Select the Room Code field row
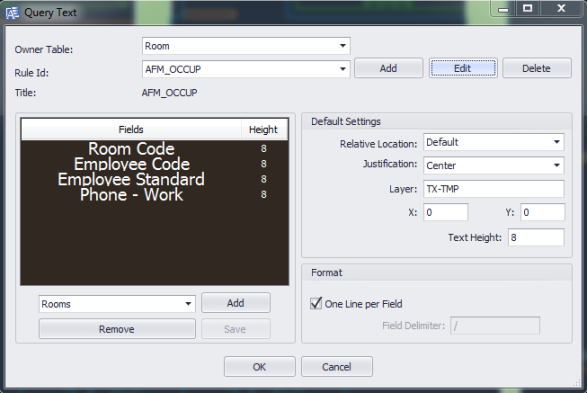 click(154, 149)
